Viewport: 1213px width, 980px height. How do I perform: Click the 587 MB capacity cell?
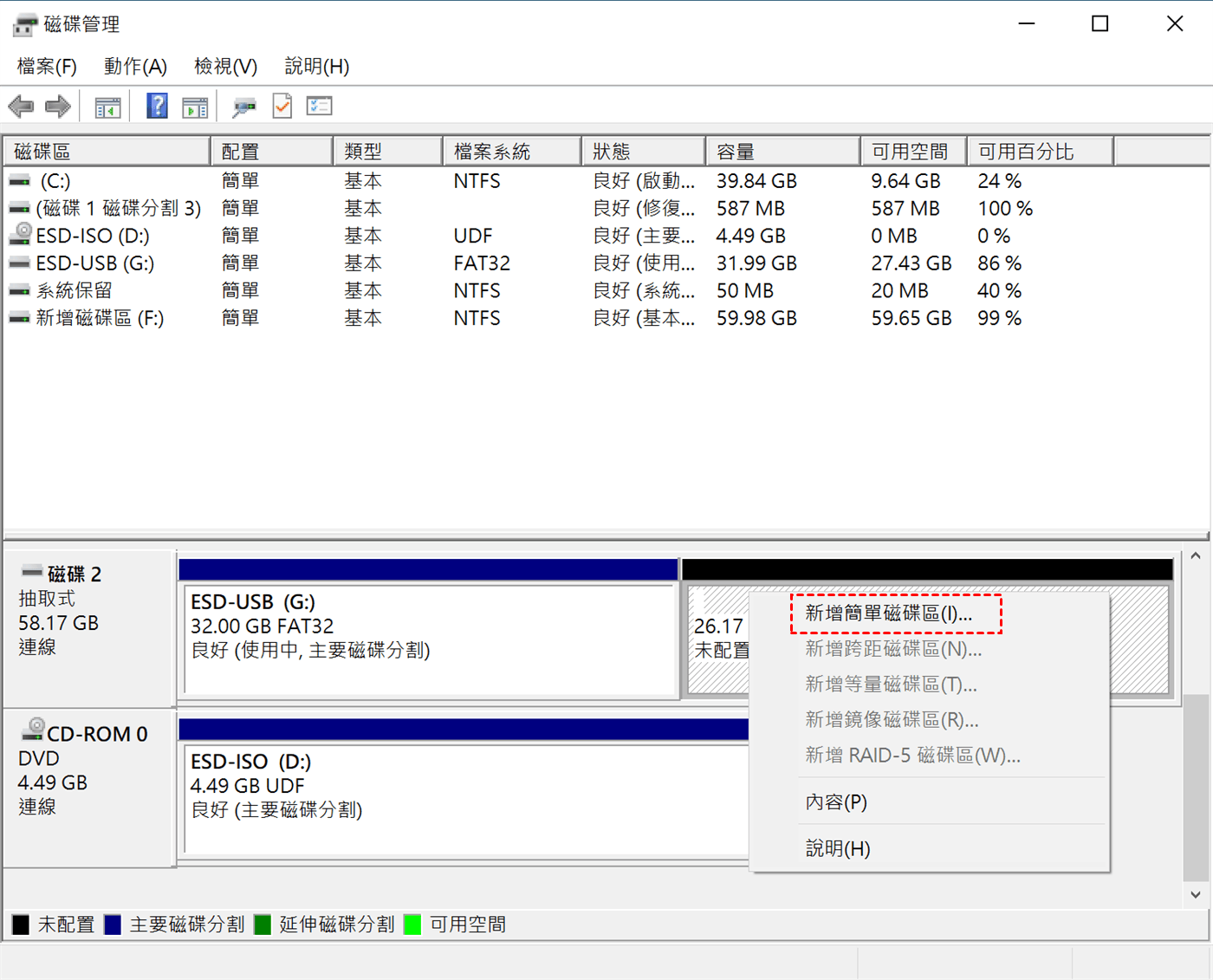click(750, 209)
